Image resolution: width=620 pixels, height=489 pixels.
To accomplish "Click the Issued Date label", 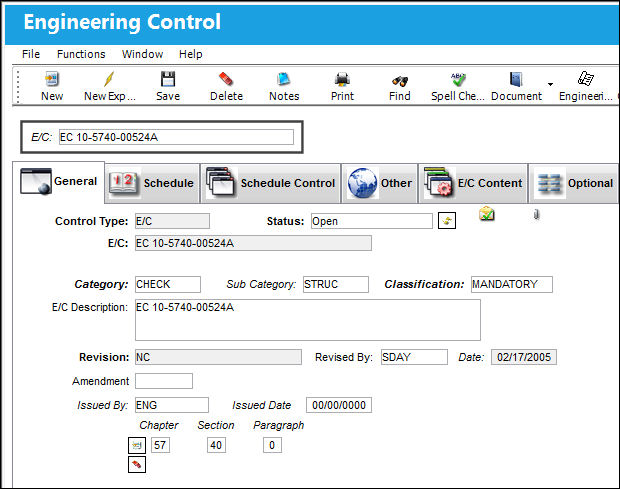I will pos(261,405).
